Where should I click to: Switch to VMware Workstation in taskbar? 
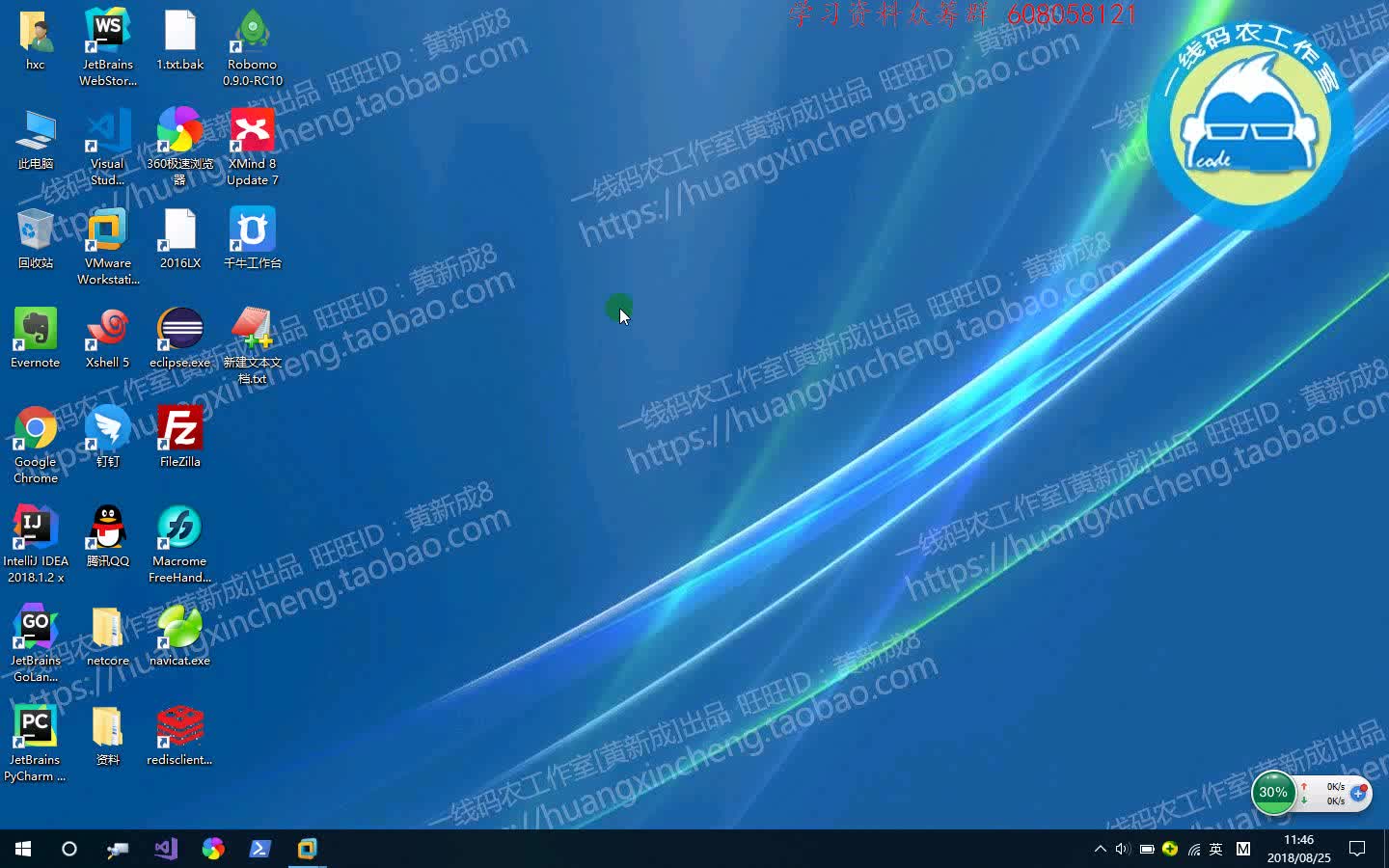click(308, 849)
